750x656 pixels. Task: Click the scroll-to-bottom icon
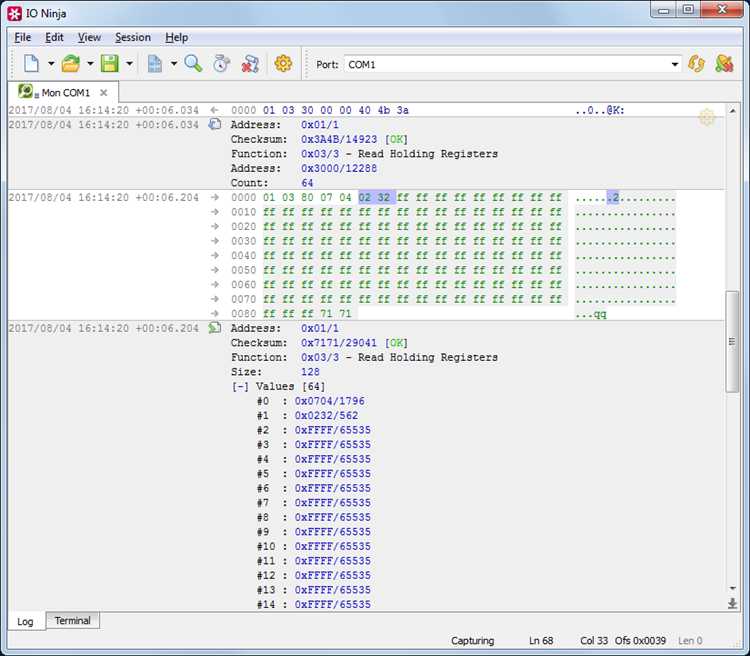732,603
